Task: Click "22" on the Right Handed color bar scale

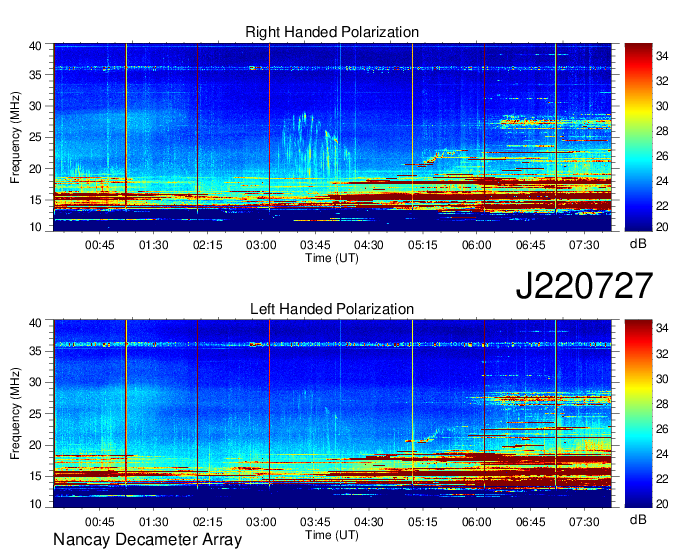Action: tap(662, 206)
